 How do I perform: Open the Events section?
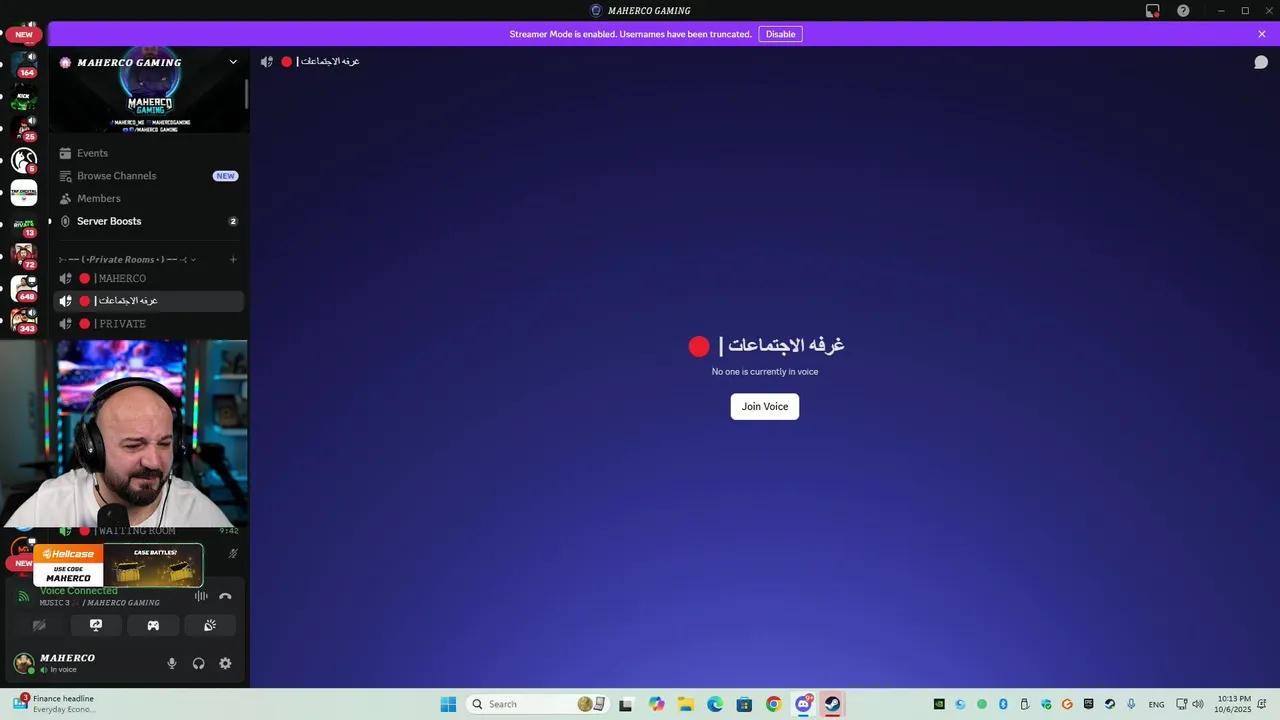coord(147,153)
